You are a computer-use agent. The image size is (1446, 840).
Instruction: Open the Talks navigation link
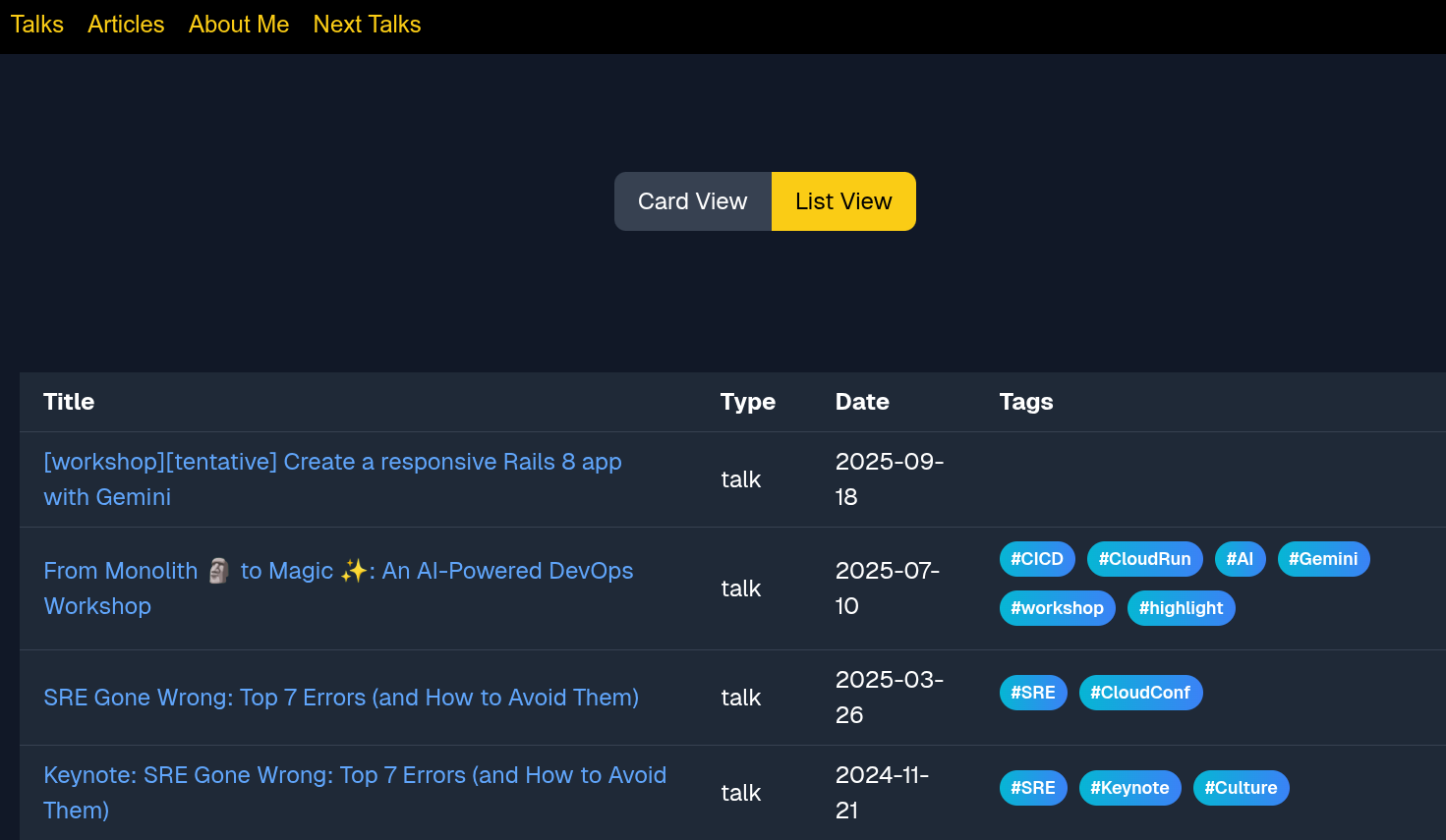(x=36, y=25)
